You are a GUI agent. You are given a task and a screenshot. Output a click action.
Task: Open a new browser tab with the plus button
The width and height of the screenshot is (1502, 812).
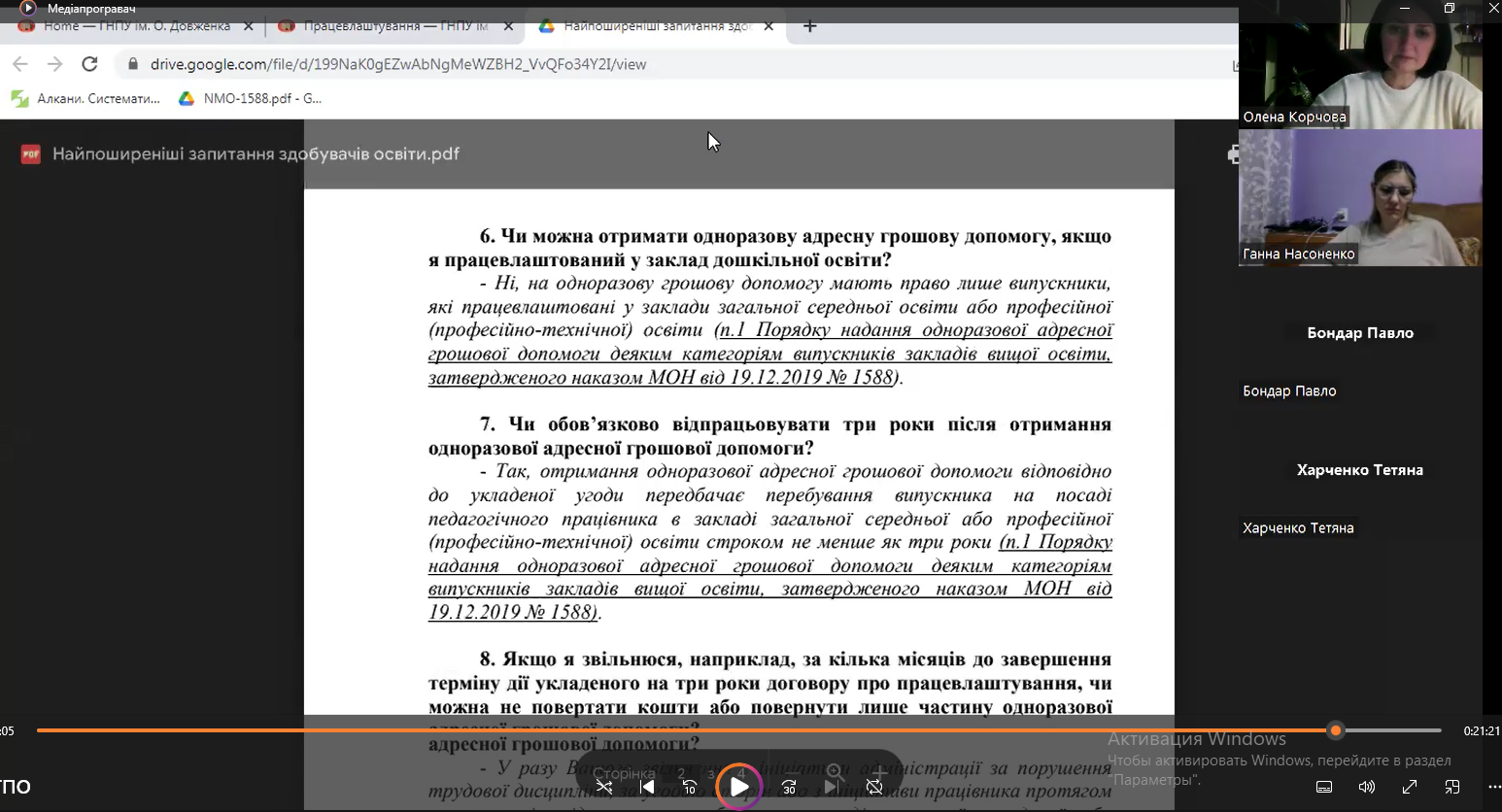[809, 26]
